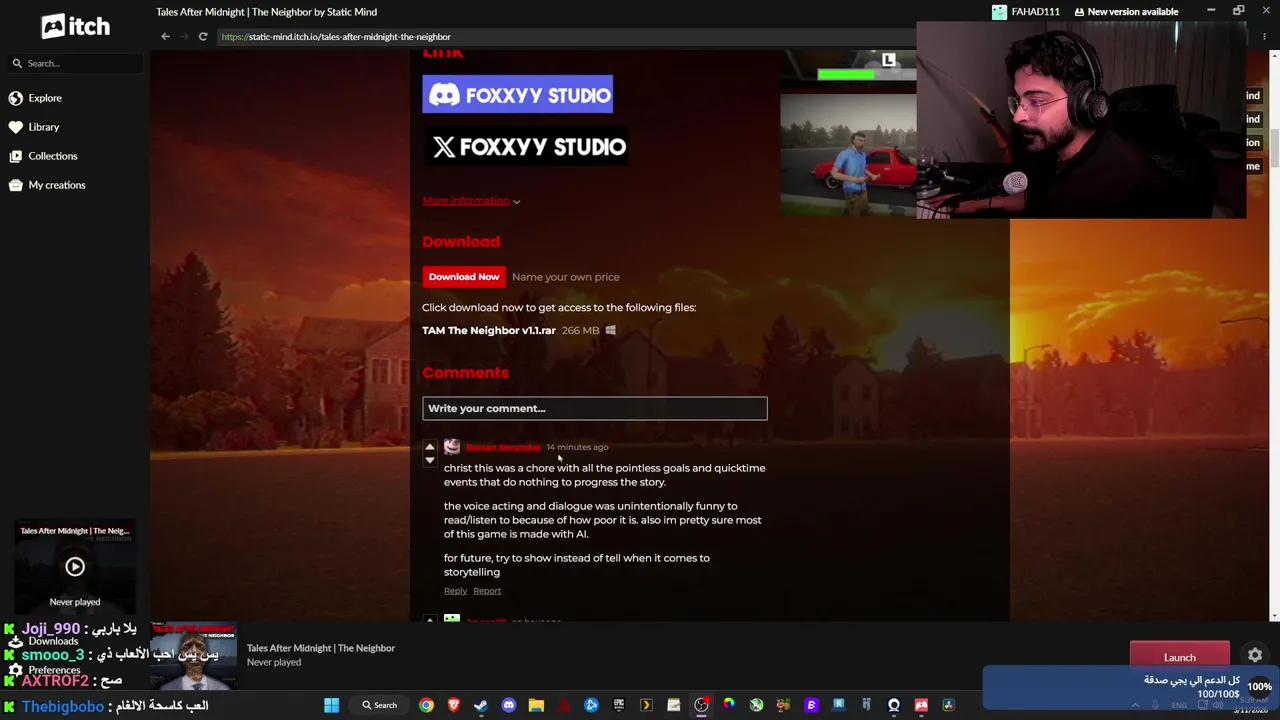The image size is (1280, 720).
Task: Click TAM The Neighbor v1.1.rar filename
Action: point(489,330)
